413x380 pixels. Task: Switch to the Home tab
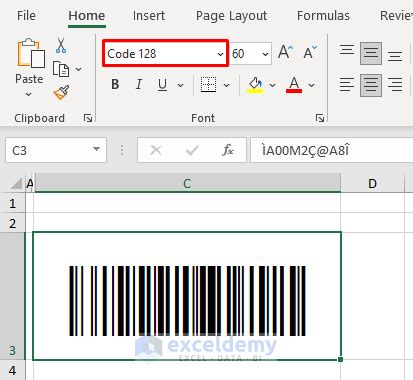87,16
